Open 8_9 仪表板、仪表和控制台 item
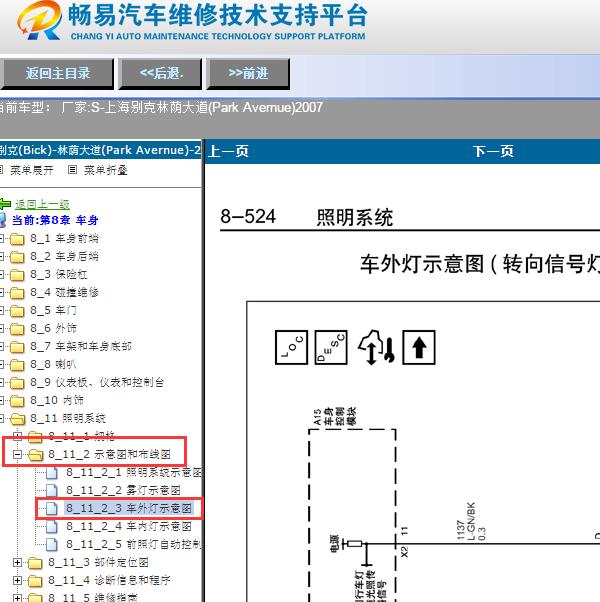The image size is (600, 602). [x=97, y=382]
